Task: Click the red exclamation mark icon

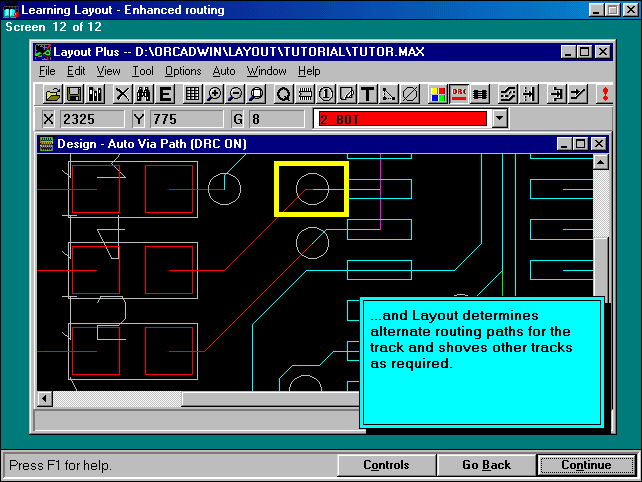Action: [x=603, y=94]
